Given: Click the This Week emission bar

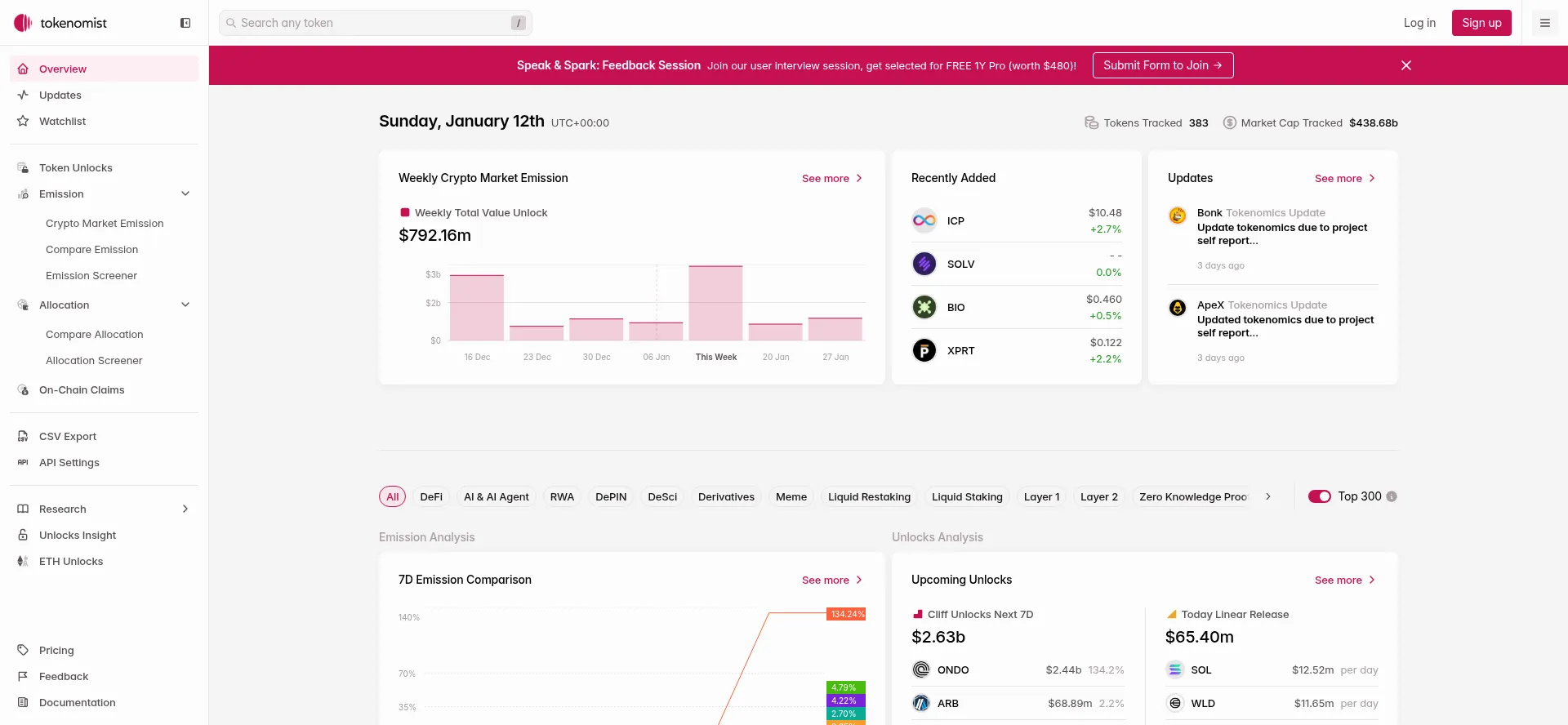Looking at the screenshot, I should point(715,303).
